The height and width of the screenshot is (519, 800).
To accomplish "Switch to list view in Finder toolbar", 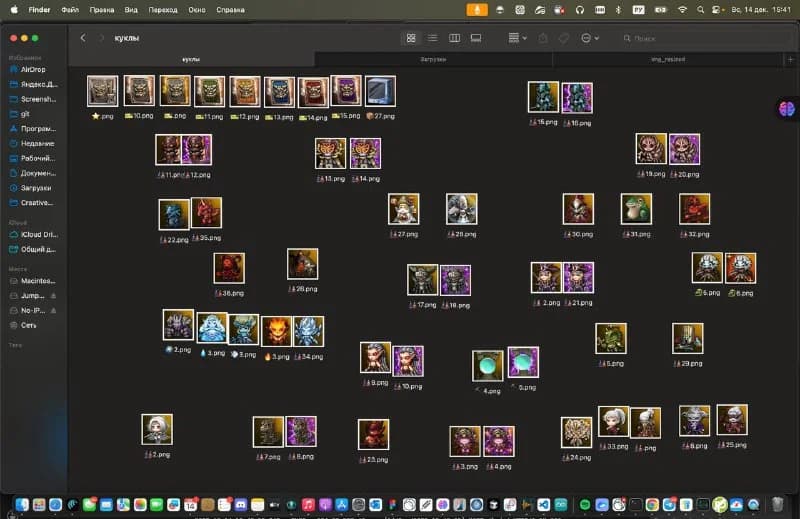I will 432,38.
